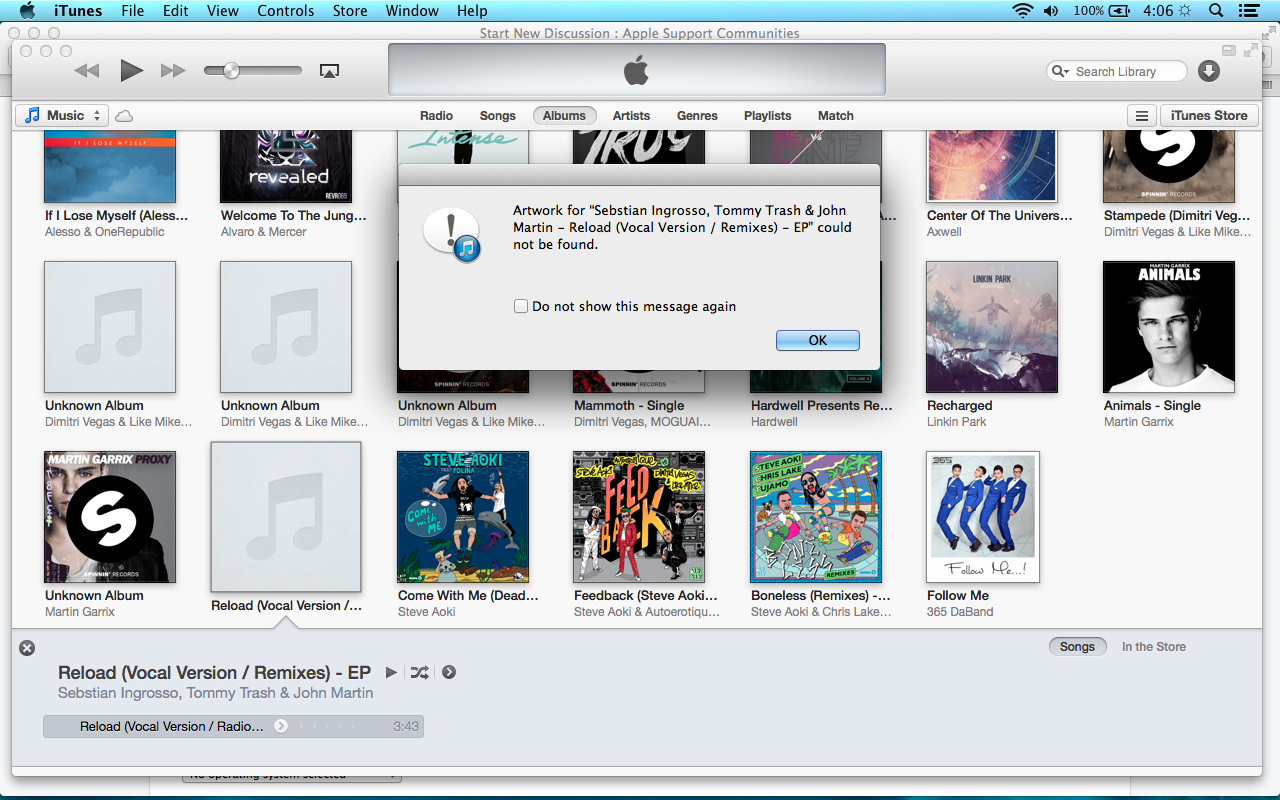The width and height of the screenshot is (1280, 800).
Task: Open the Music library dropdown
Action: (x=62, y=116)
